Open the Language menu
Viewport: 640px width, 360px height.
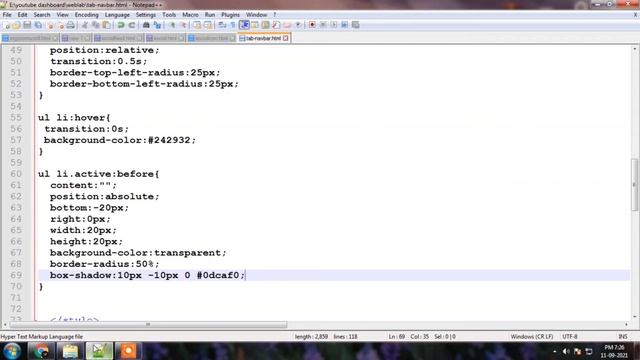click(117, 15)
